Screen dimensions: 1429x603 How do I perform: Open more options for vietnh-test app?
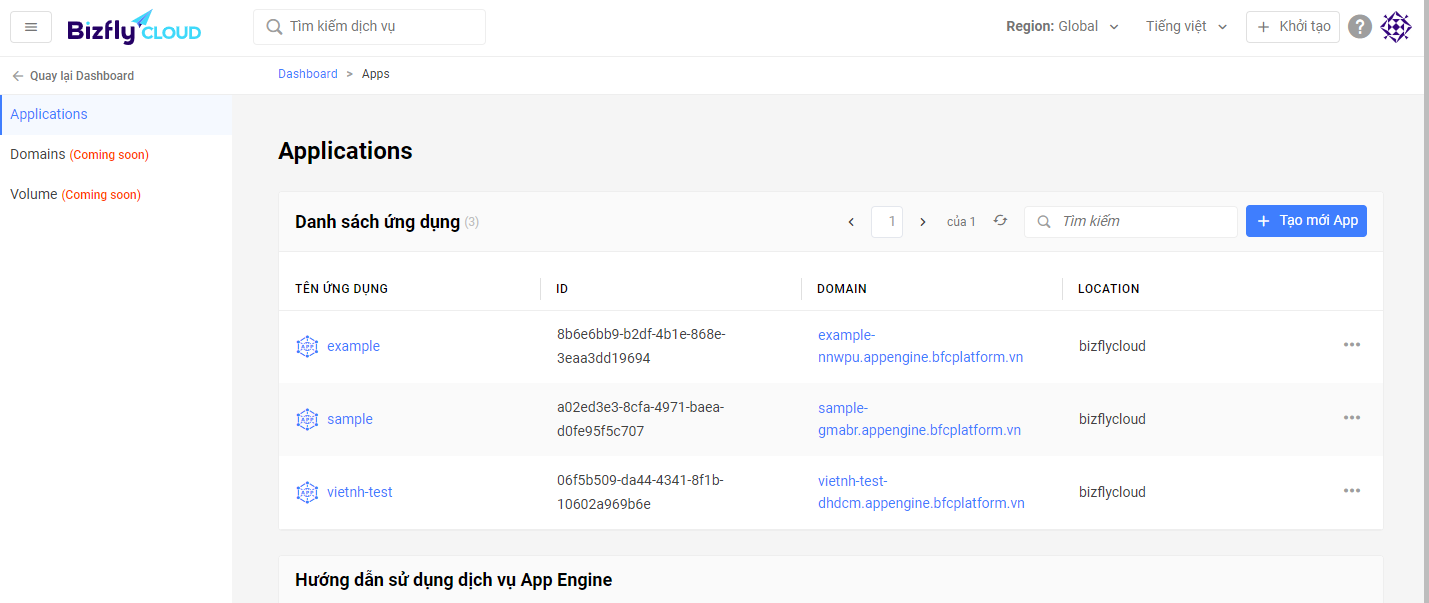(x=1351, y=491)
